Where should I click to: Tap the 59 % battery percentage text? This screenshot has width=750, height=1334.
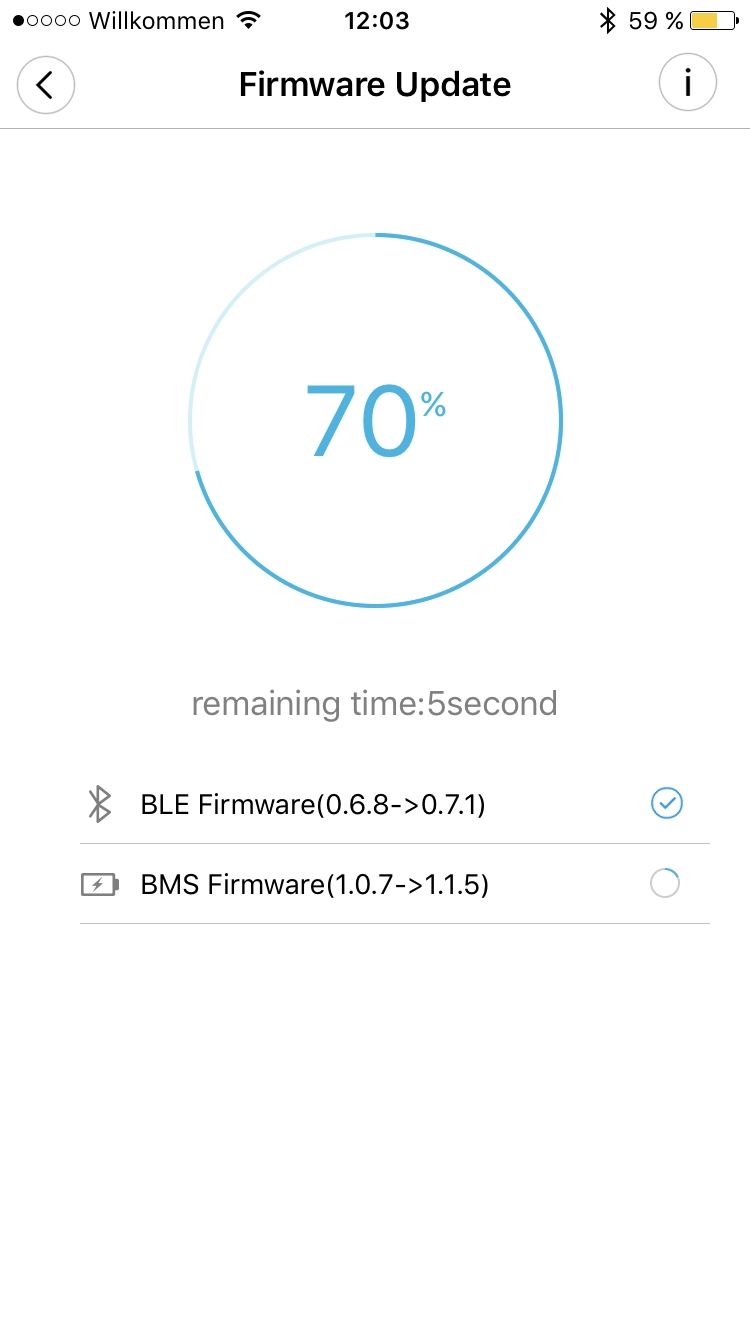656,21
